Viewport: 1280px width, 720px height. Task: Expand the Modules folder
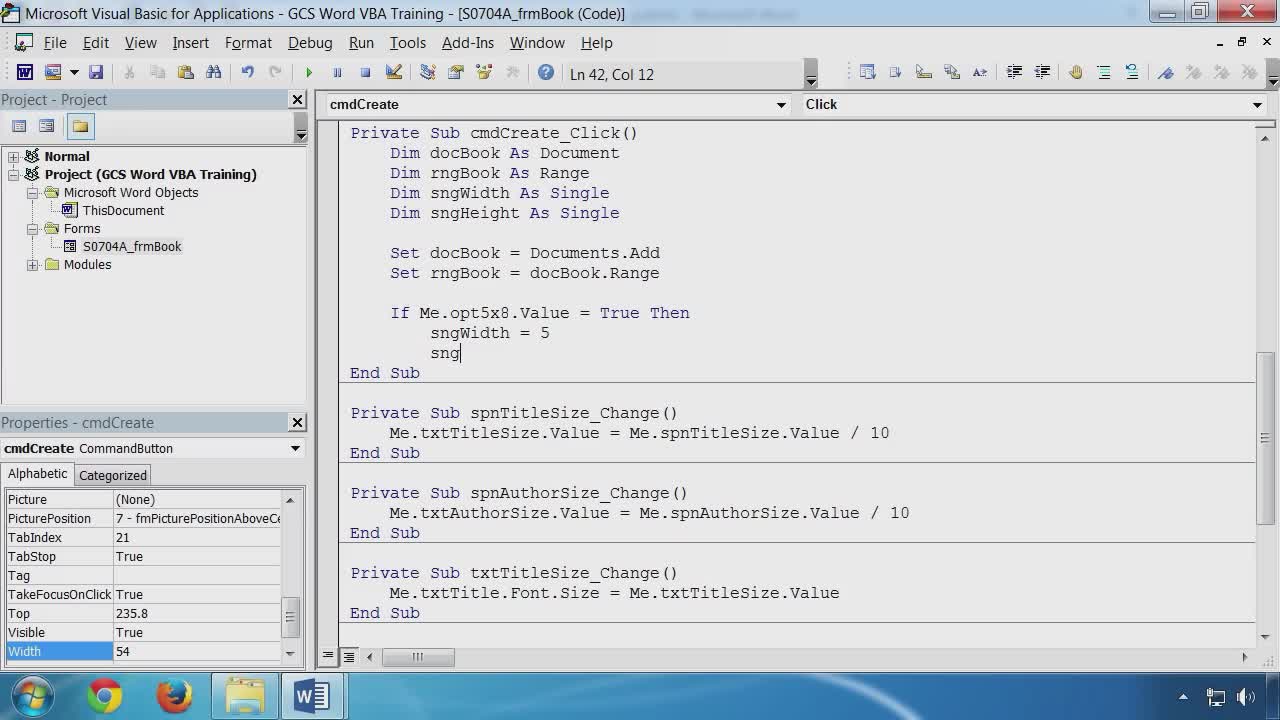[33, 264]
